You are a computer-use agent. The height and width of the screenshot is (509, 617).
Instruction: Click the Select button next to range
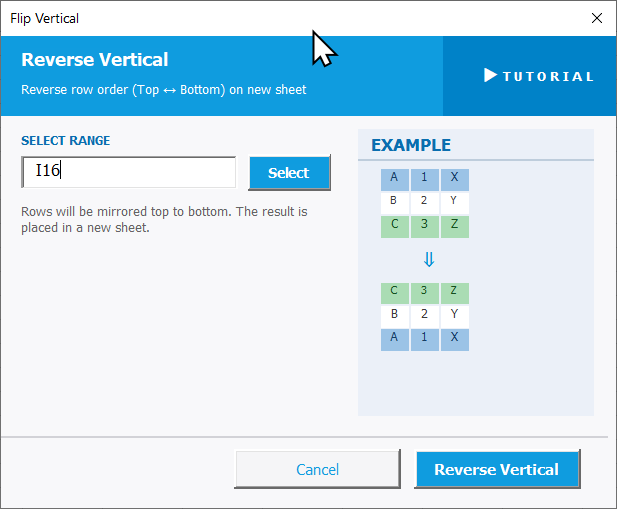289,173
